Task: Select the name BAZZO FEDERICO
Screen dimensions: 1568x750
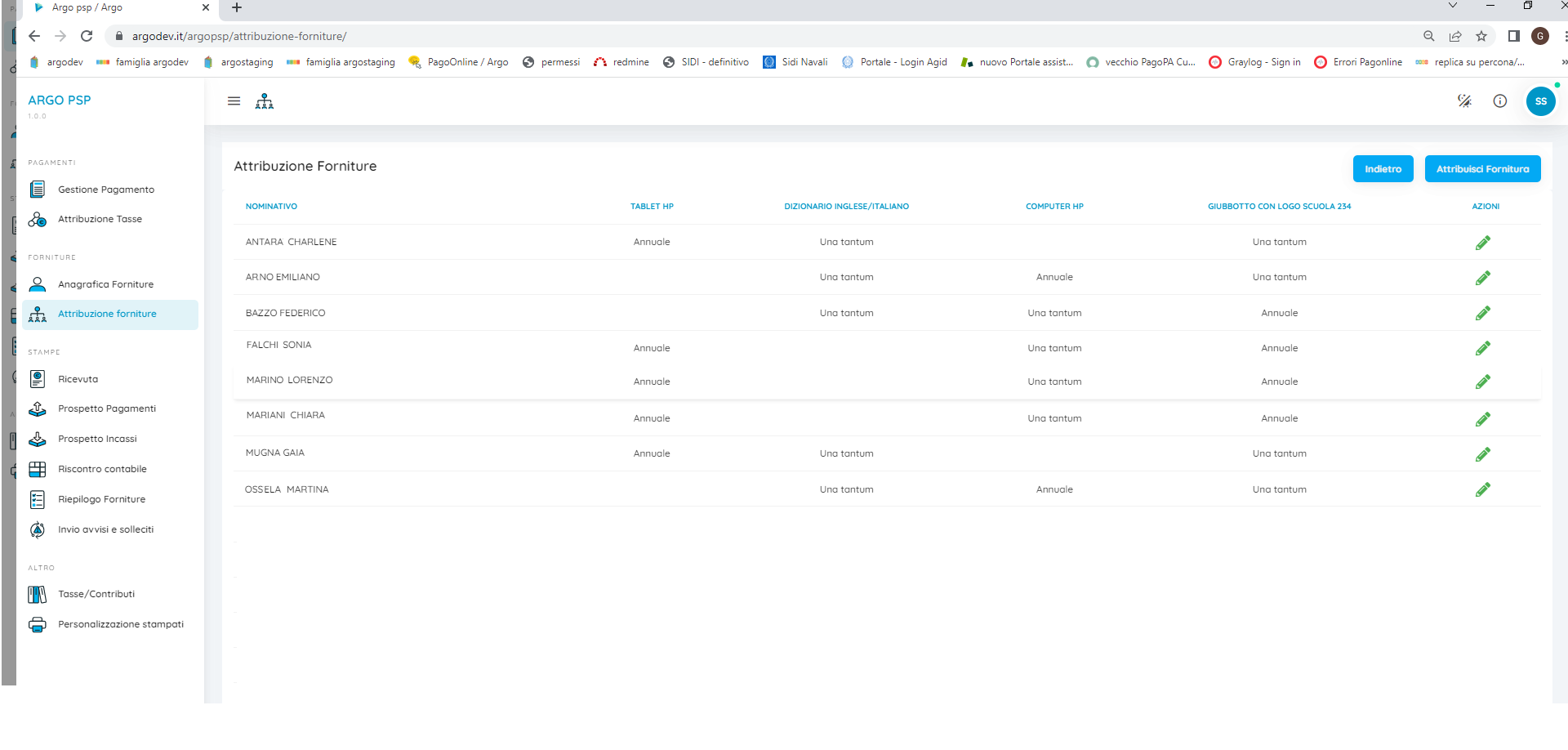Action: tap(285, 313)
